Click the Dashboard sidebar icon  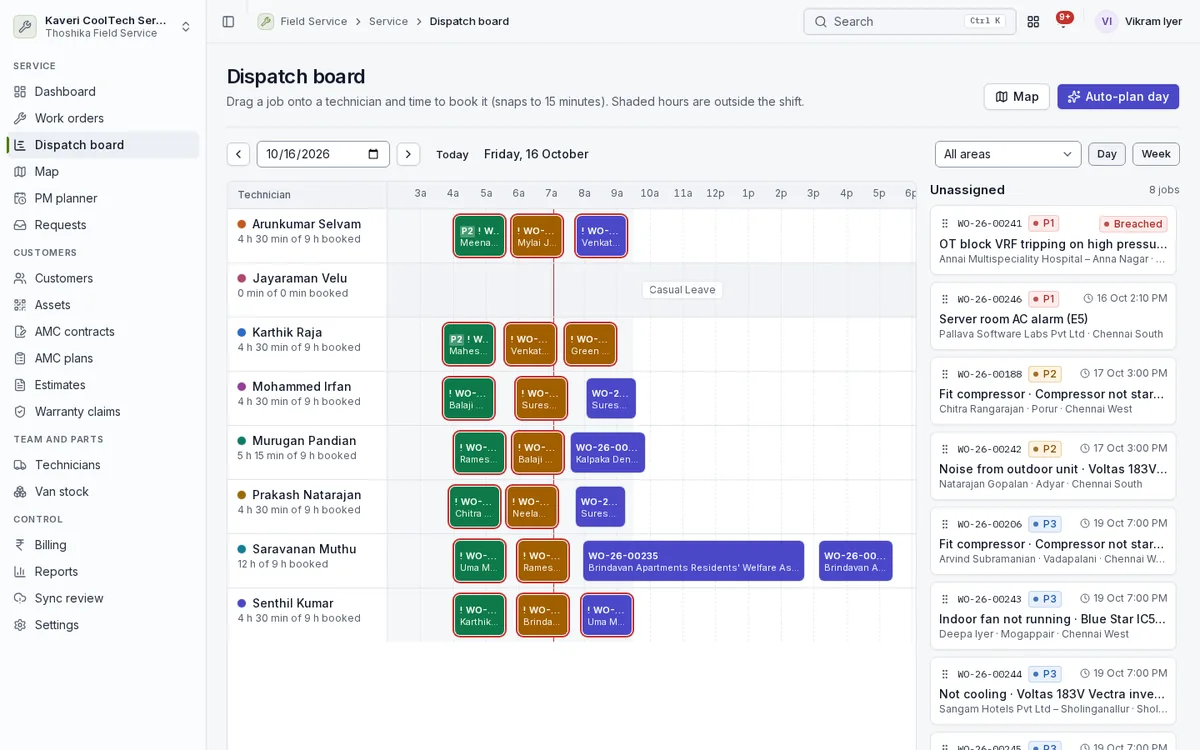tap(20, 91)
